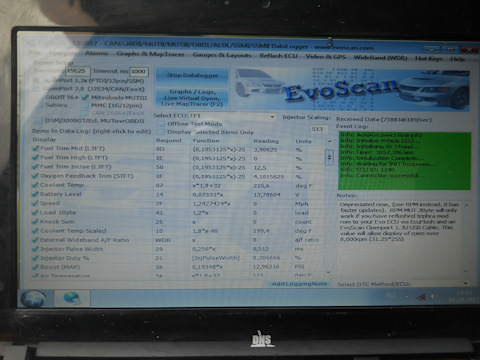The image size is (480, 360).
Task: Click Stop Datalogger button
Action: point(192,75)
